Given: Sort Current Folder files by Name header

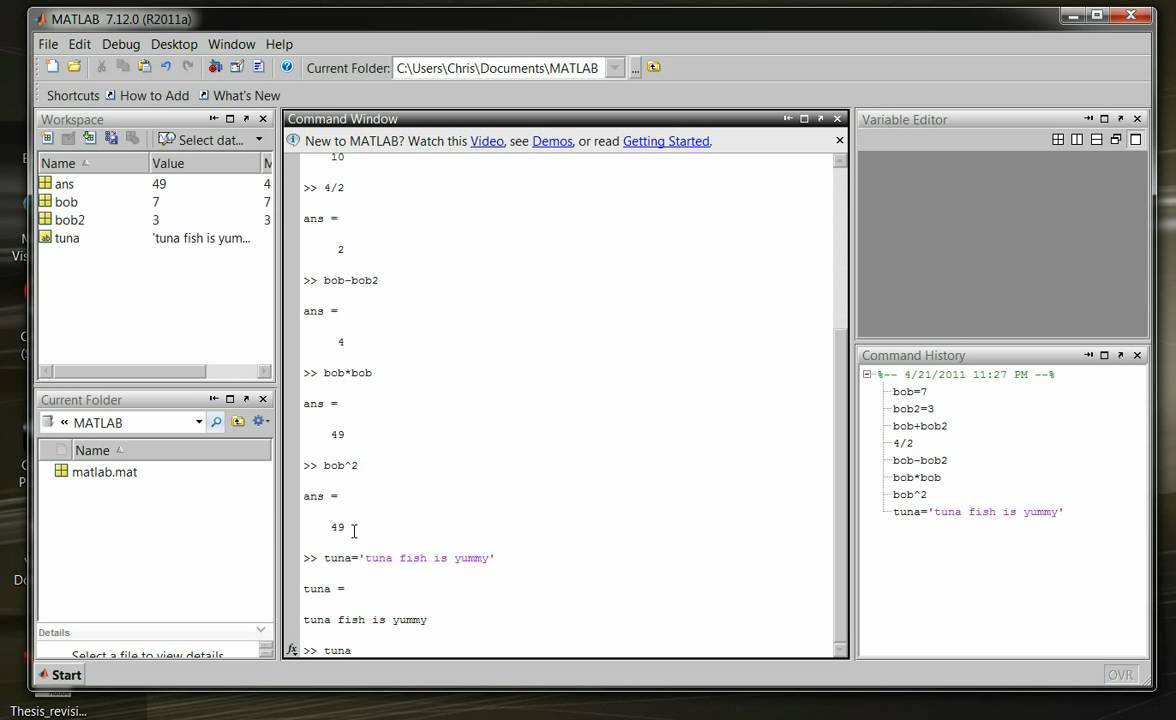Looking at the screenshot, I should tap(172, 450).
